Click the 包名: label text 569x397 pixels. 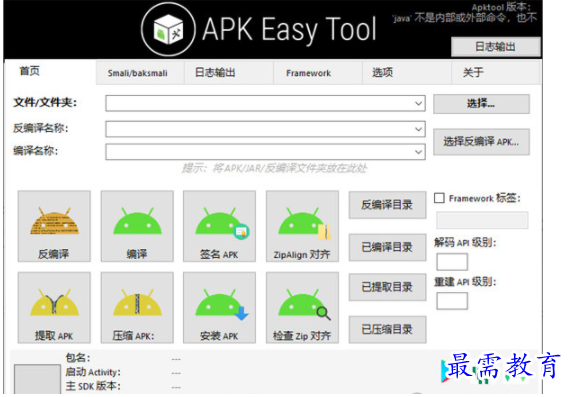click(x=78, y=358)
